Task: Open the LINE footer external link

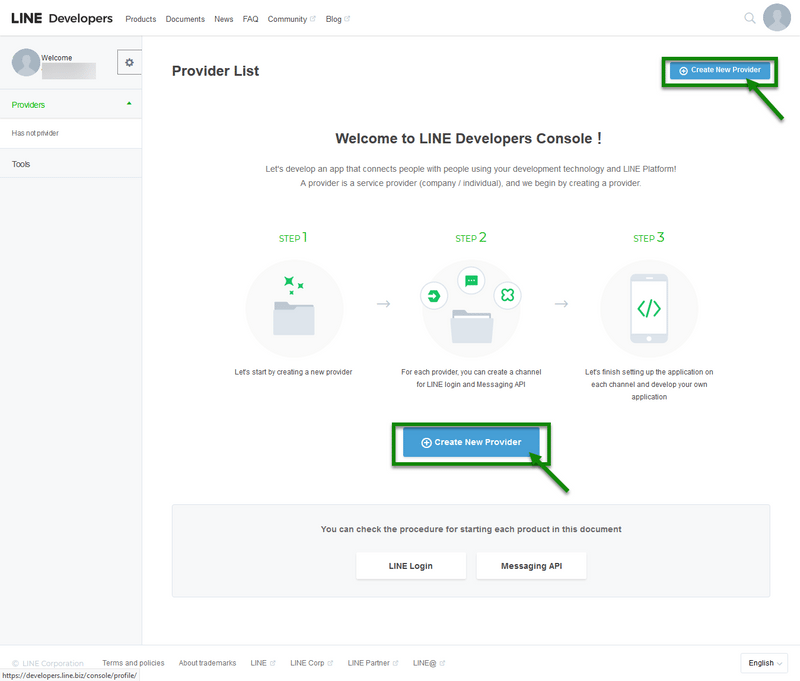Action: click(x=263, y=663)
